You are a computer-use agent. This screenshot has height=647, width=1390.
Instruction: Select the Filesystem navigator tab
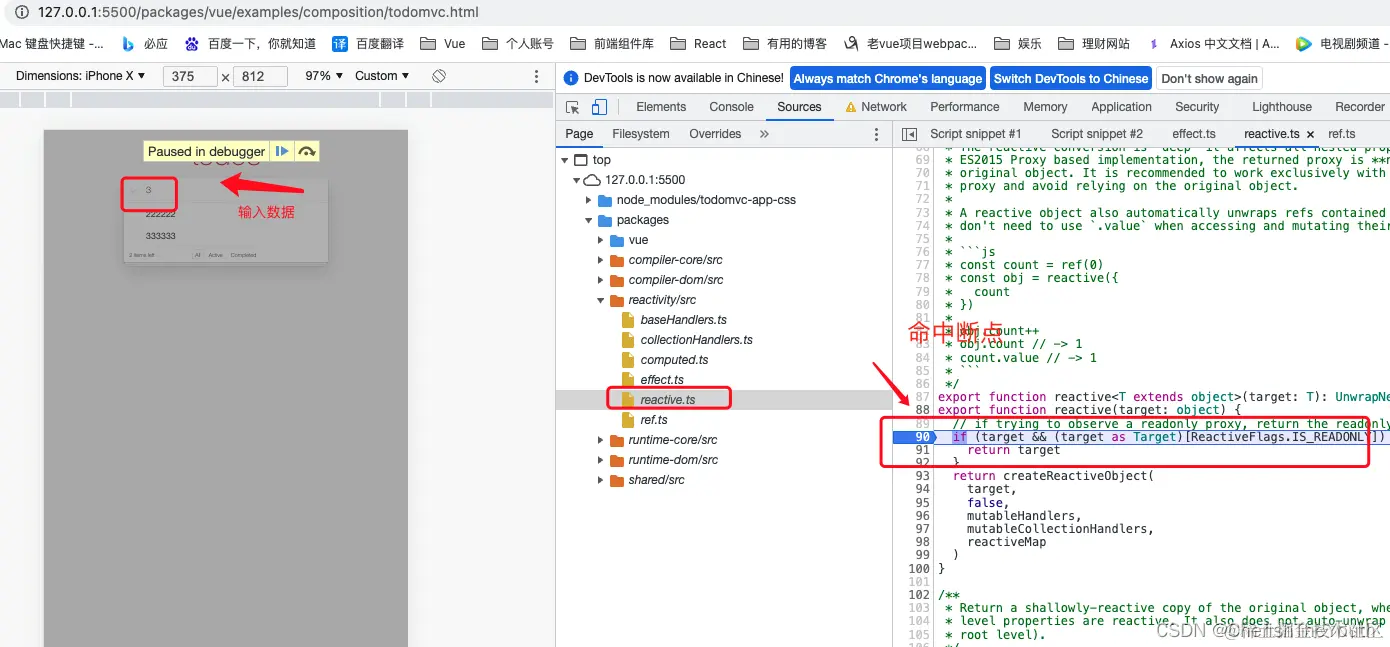pyautogui.click(x=641, y=134)
